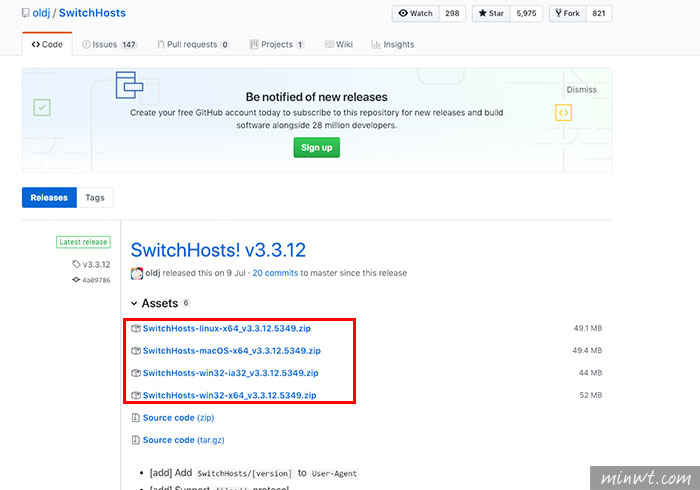Open commit 4a09786
700x490 pixels.
coord(96,280)
